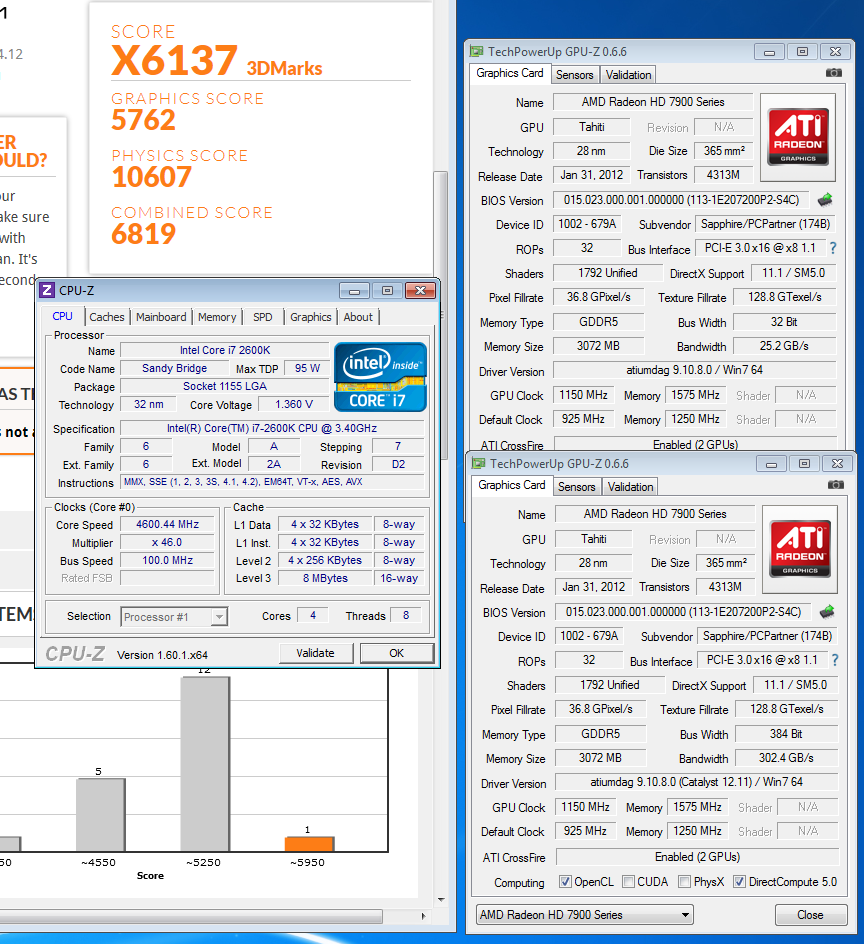Open AMD Radeon HD 7900 Series card dropdown
864x944 pixels.
coord(585,914)
